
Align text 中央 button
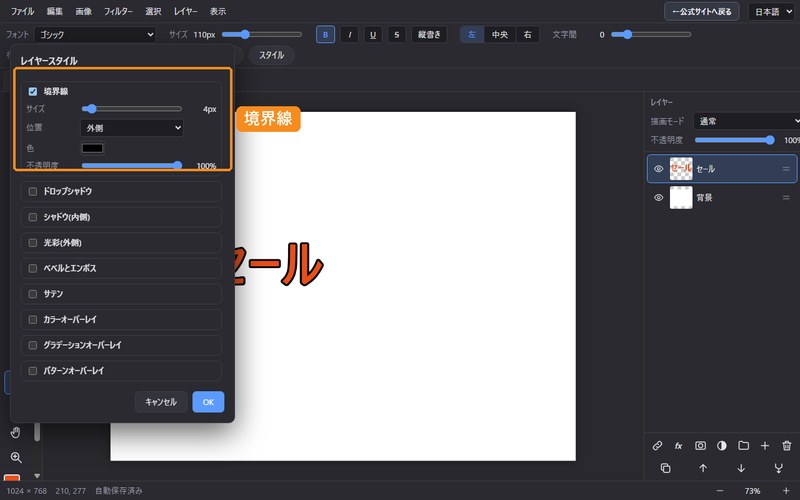point(499,35)
